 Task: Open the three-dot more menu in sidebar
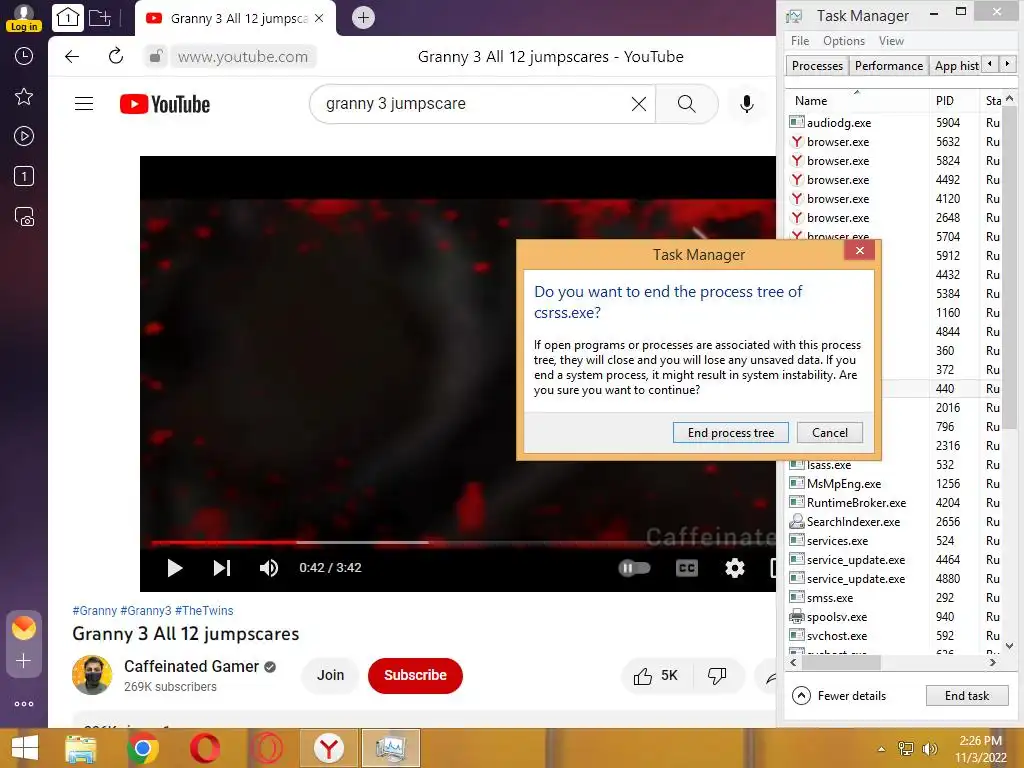24,704
